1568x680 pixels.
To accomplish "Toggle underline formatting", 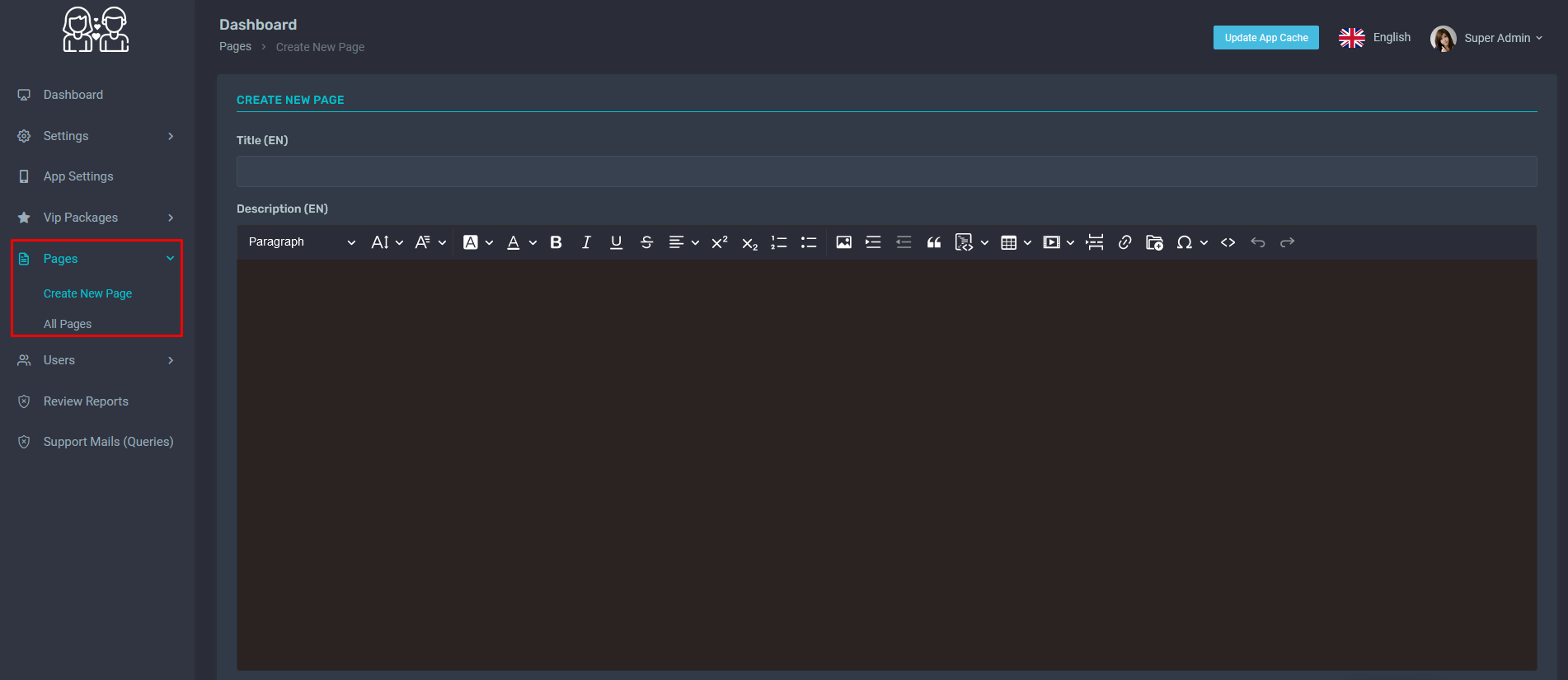I will 616,242.
